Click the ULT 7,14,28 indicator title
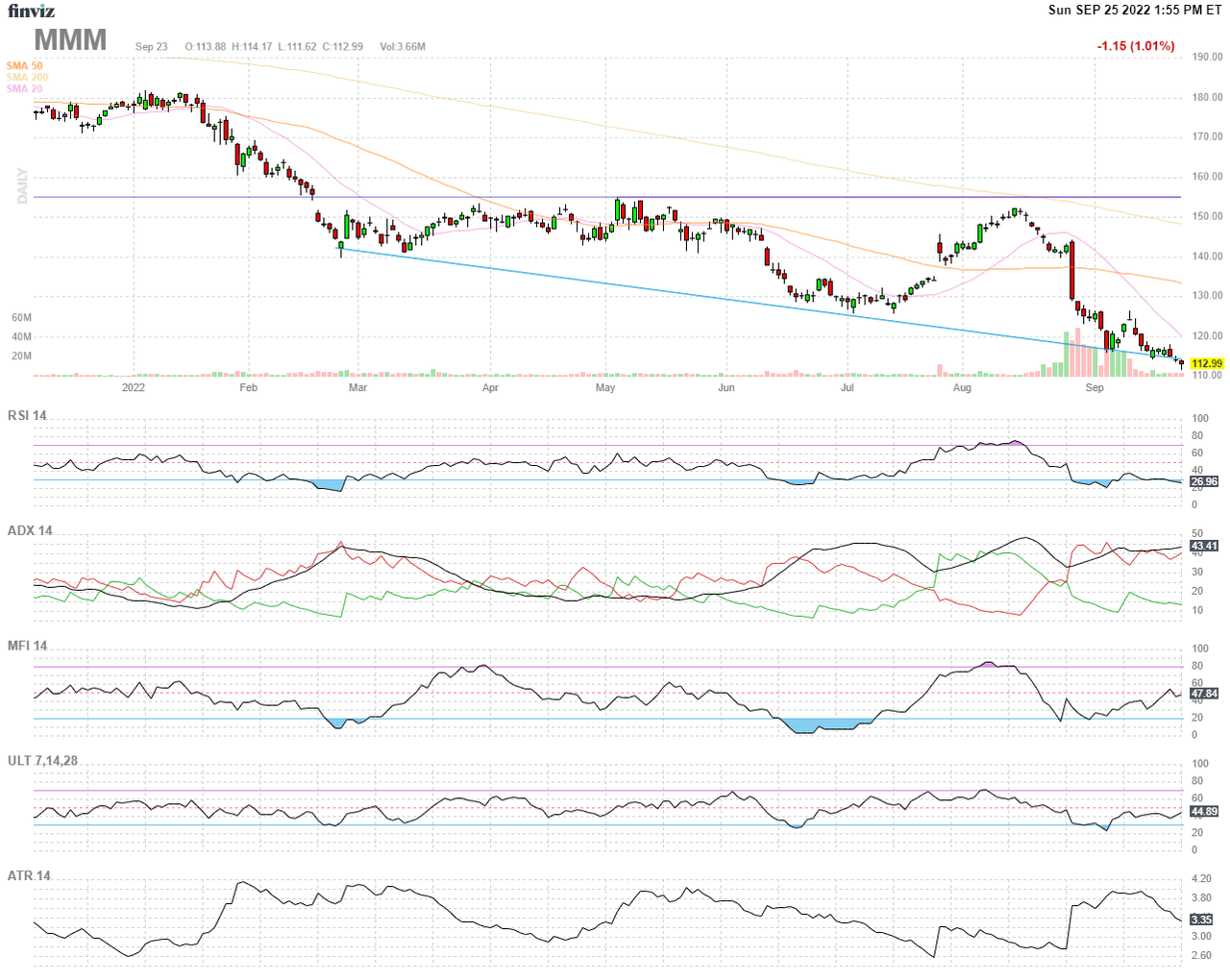This screenshot has width=1230, height=980. click(42, 760)
